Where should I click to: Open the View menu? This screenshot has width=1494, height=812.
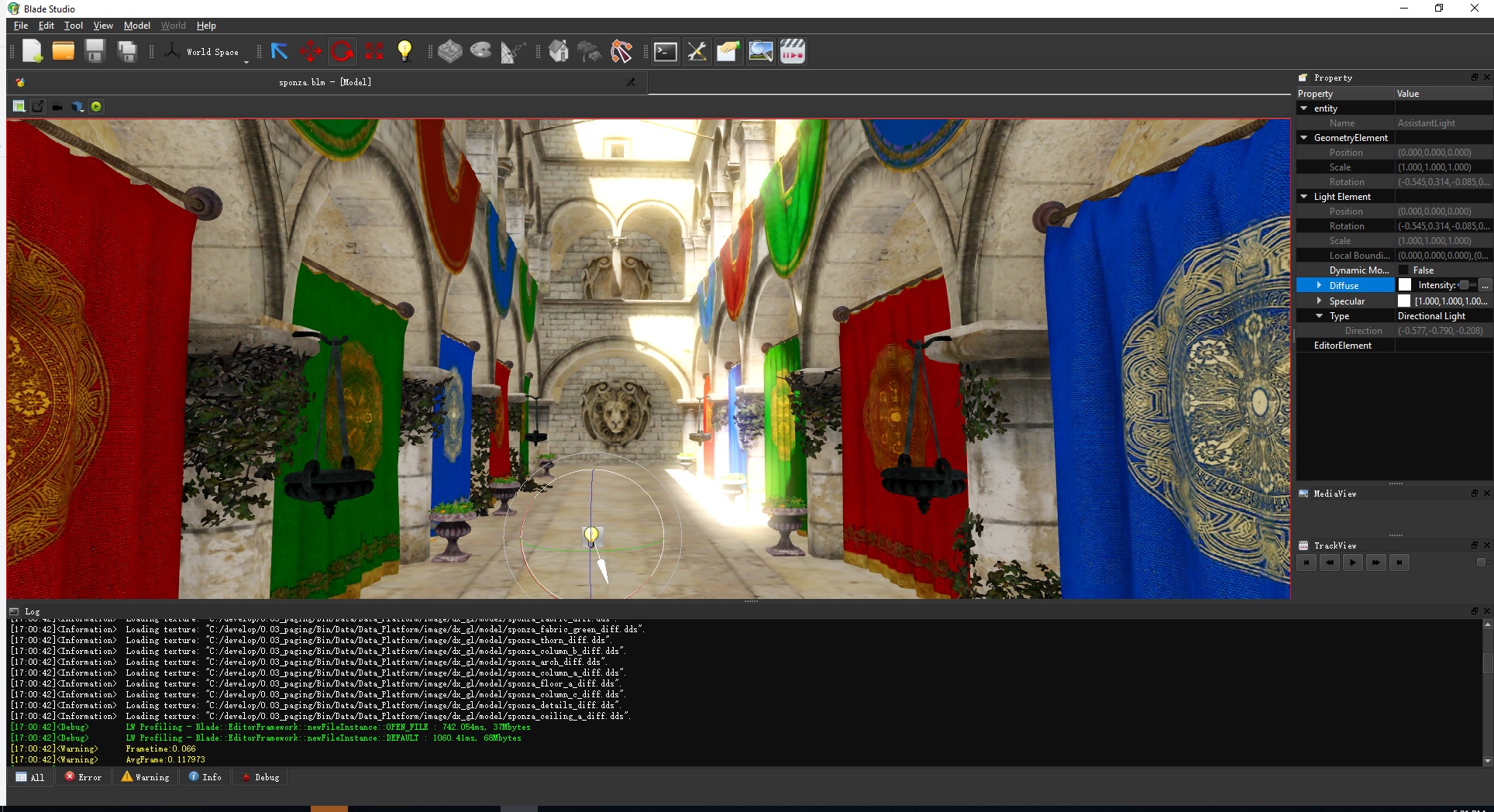pyautogui.click(x=103, y=26)
